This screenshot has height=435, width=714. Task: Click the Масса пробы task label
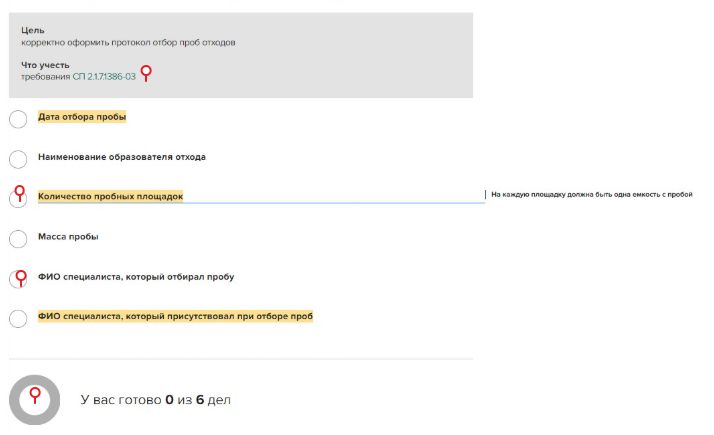pos(68,237)
